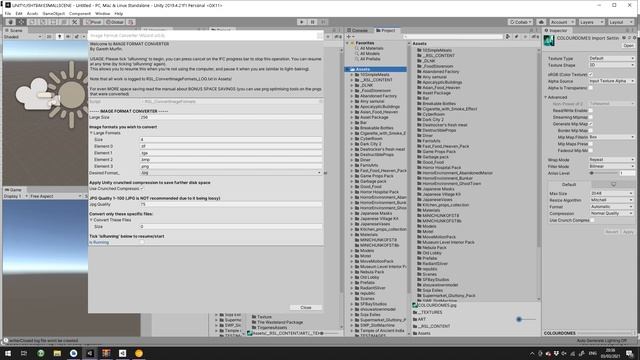The height and width of the screenshot is (360, 640).
Task: Open Filter Mode dropdown
Action: [611, 166]
